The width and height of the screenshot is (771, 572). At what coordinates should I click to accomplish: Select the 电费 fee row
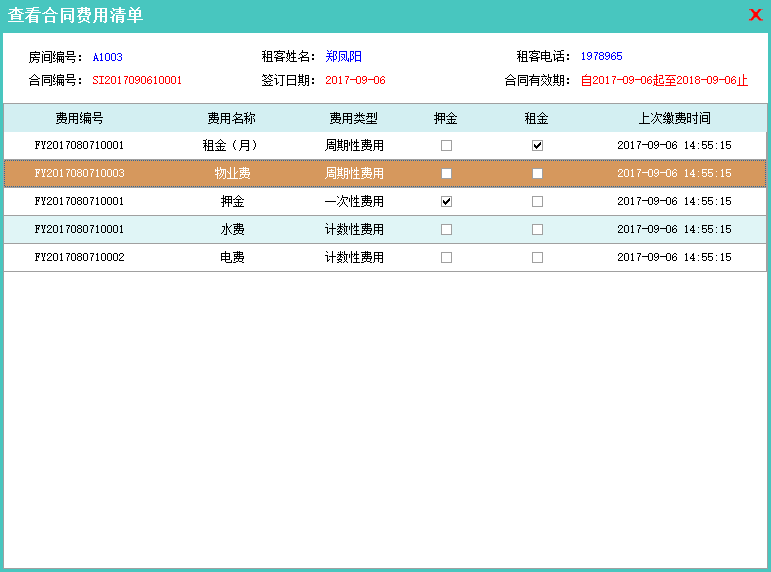click(x=232, y=257)
